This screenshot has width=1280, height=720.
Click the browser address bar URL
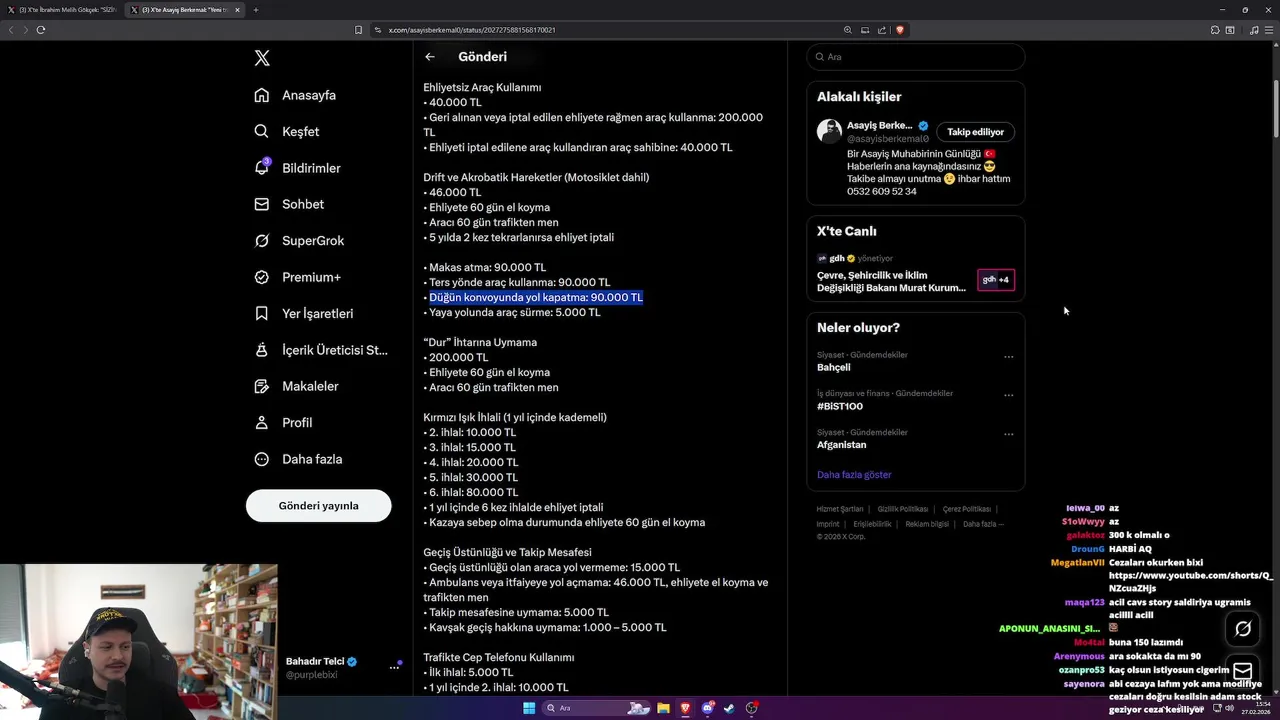(x=472, y=30)
